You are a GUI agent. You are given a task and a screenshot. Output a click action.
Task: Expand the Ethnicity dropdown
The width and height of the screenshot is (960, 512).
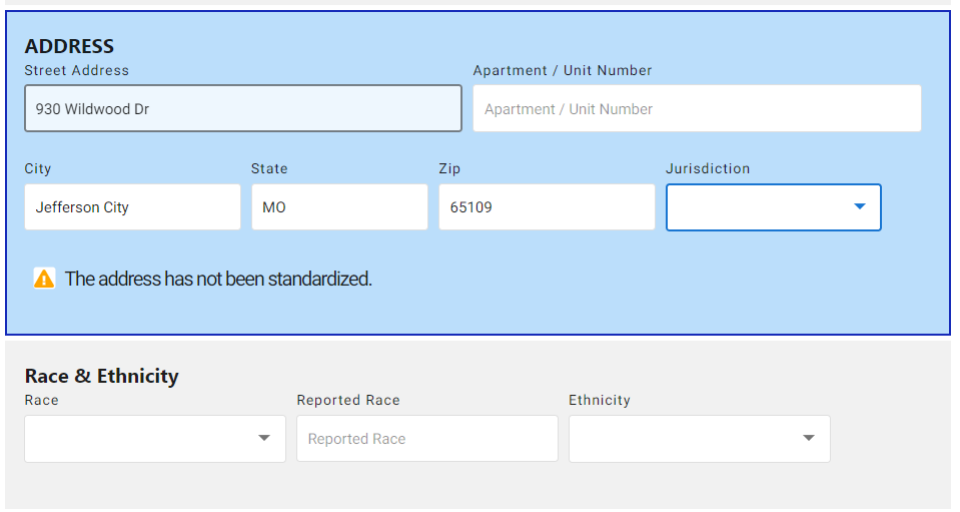(x=699, y=439)
